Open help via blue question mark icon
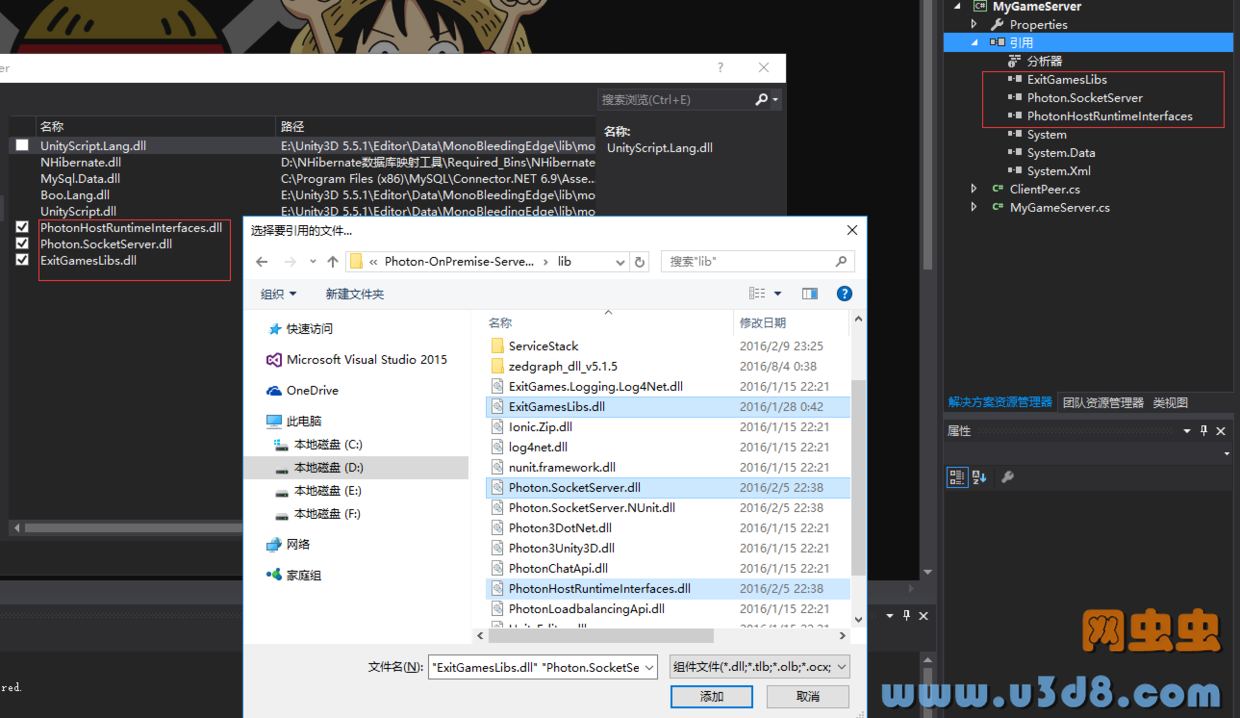This screenshot has width=1240, height=718. coord(844,293)
